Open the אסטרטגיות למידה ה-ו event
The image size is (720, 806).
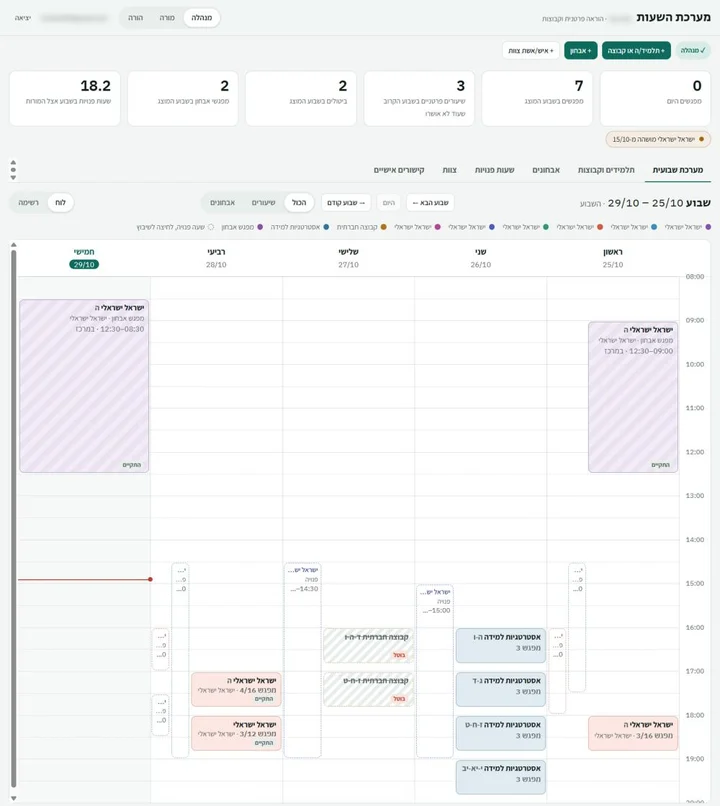500,645
